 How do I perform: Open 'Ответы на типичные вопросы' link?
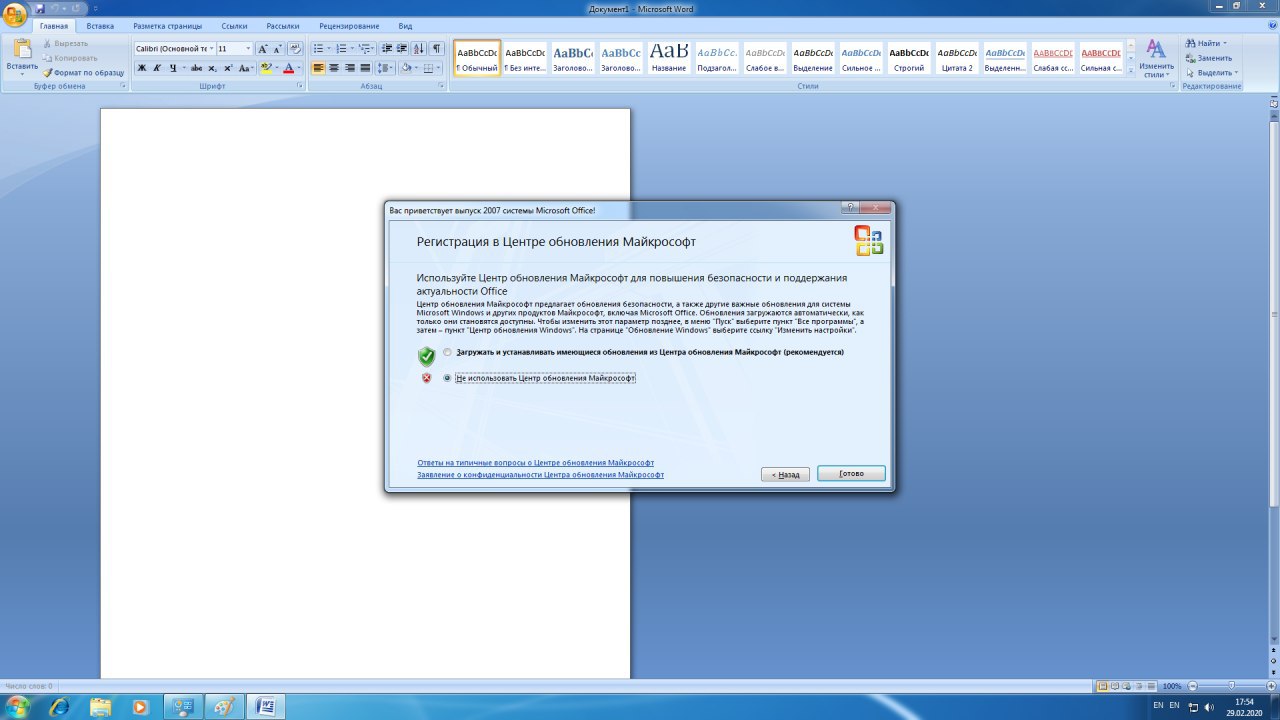click(535, 463)
